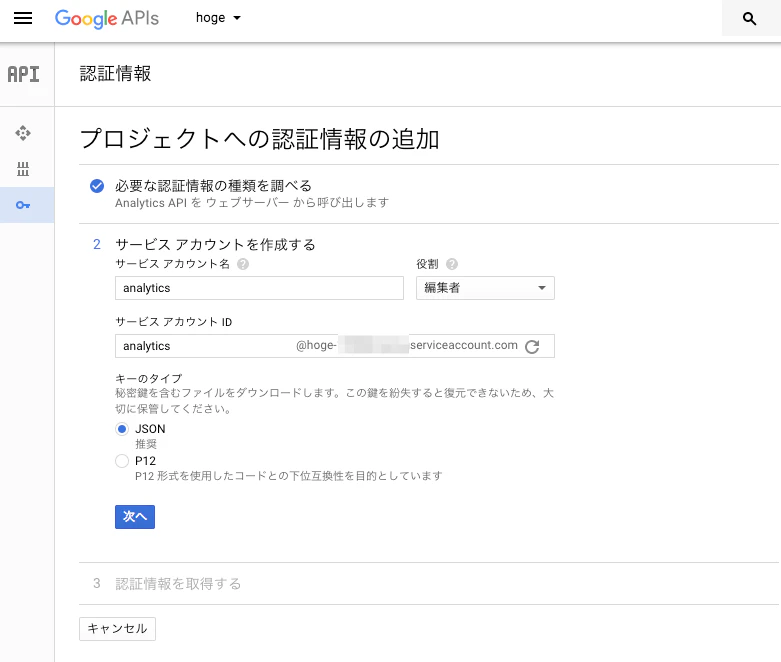Screen dimensions: 781x662
Task: Click the search magnifier icon
Action: tap(749, 19)
